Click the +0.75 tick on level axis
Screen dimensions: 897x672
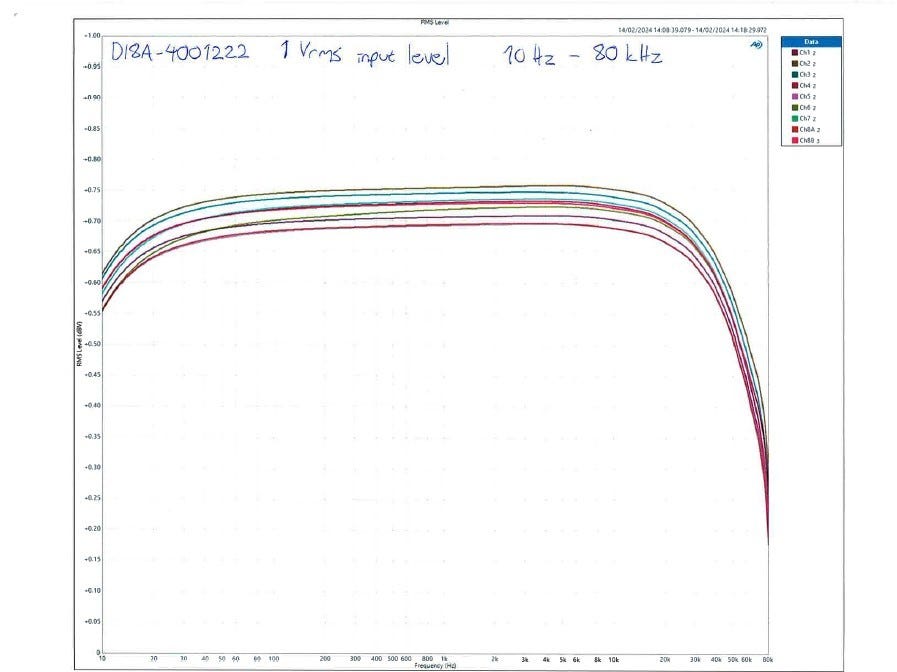point(92,190)
